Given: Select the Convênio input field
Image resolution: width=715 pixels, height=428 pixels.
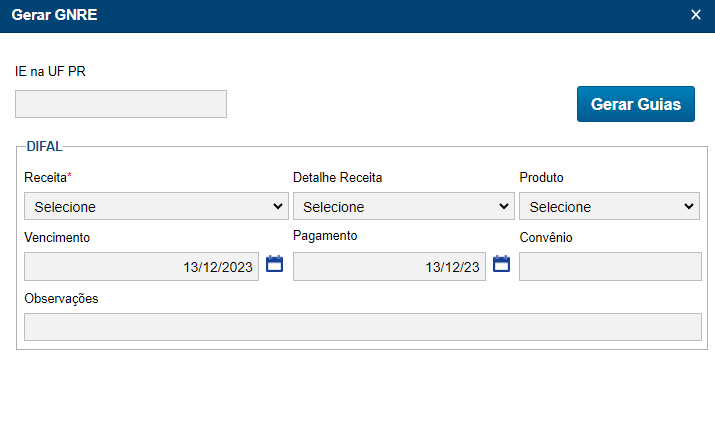Looking at the screenshot, I should tap(610, 267).
